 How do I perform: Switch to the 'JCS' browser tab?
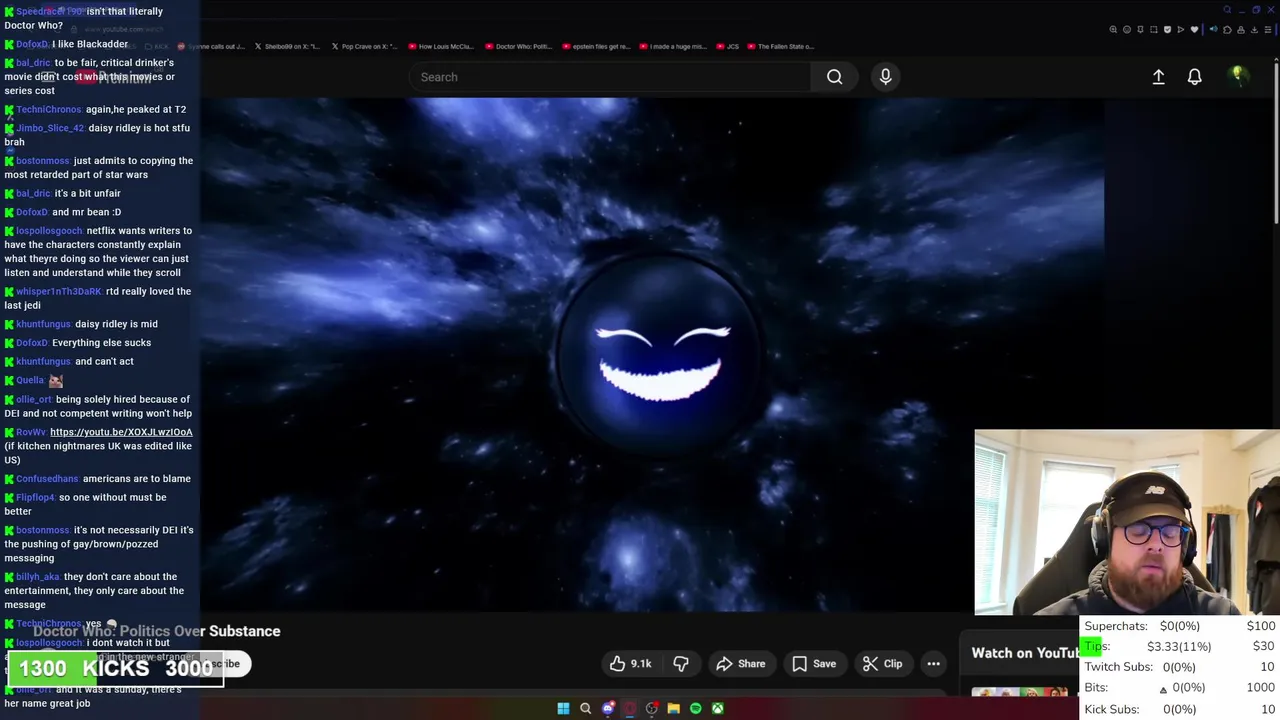[727, 46]
